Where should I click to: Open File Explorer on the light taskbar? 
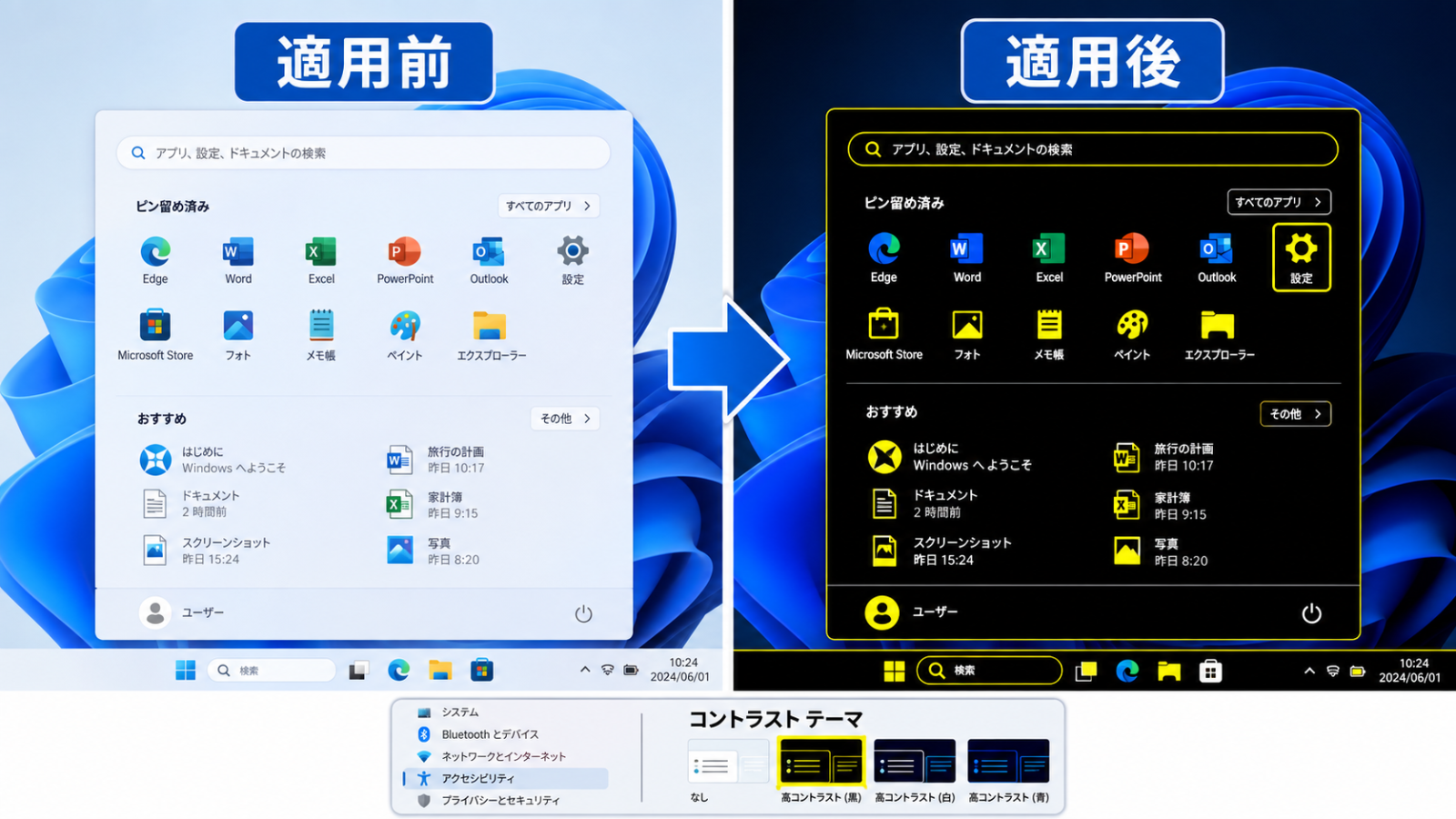(x=440, y=670)
